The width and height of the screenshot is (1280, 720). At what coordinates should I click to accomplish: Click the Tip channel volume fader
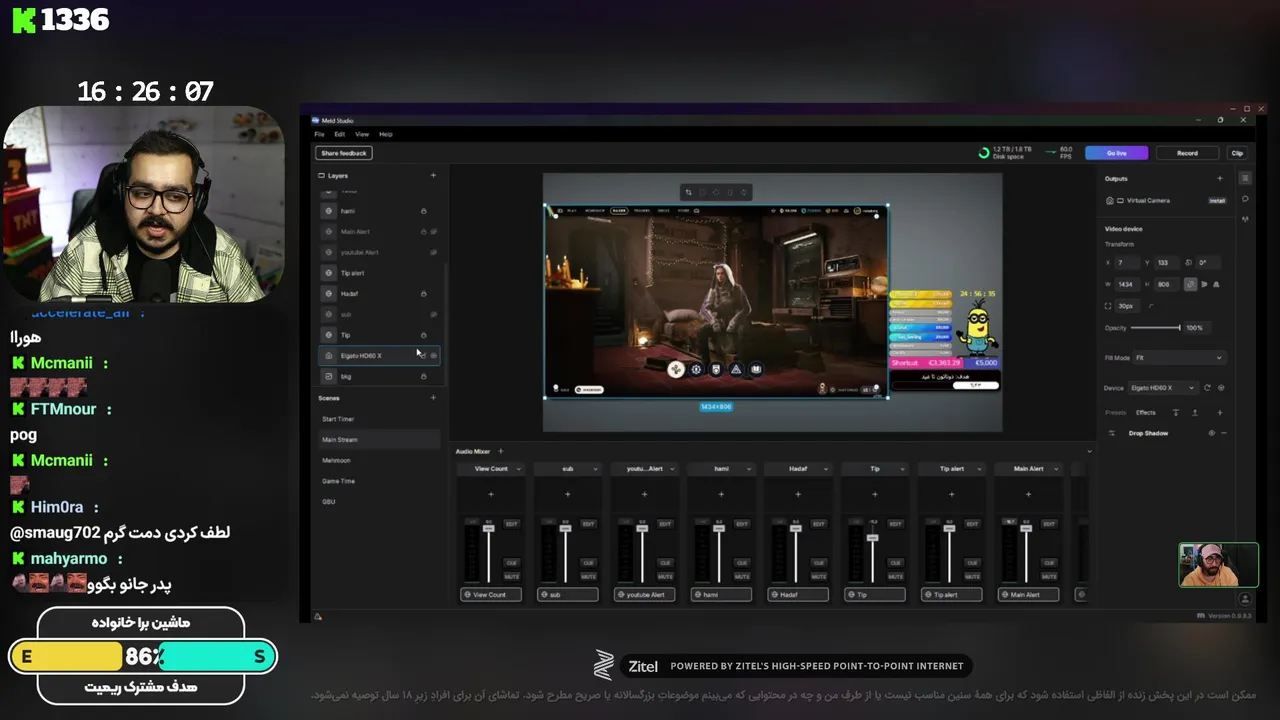coord(872,538)
